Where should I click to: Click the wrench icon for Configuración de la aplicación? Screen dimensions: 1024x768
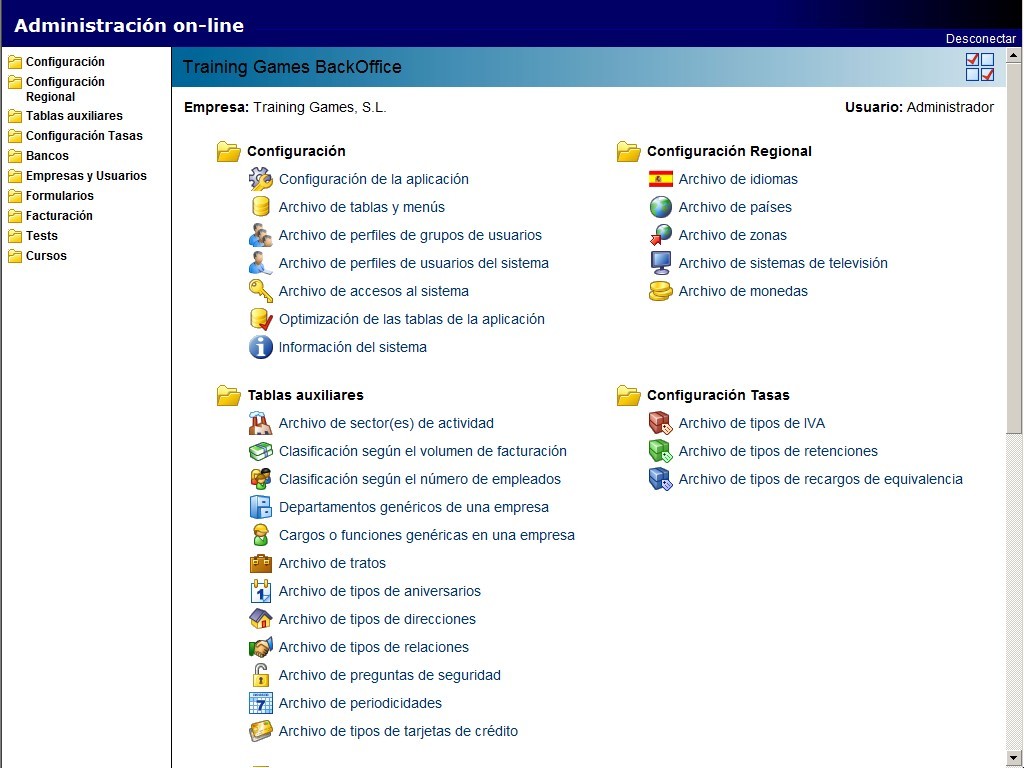(260, 180)
